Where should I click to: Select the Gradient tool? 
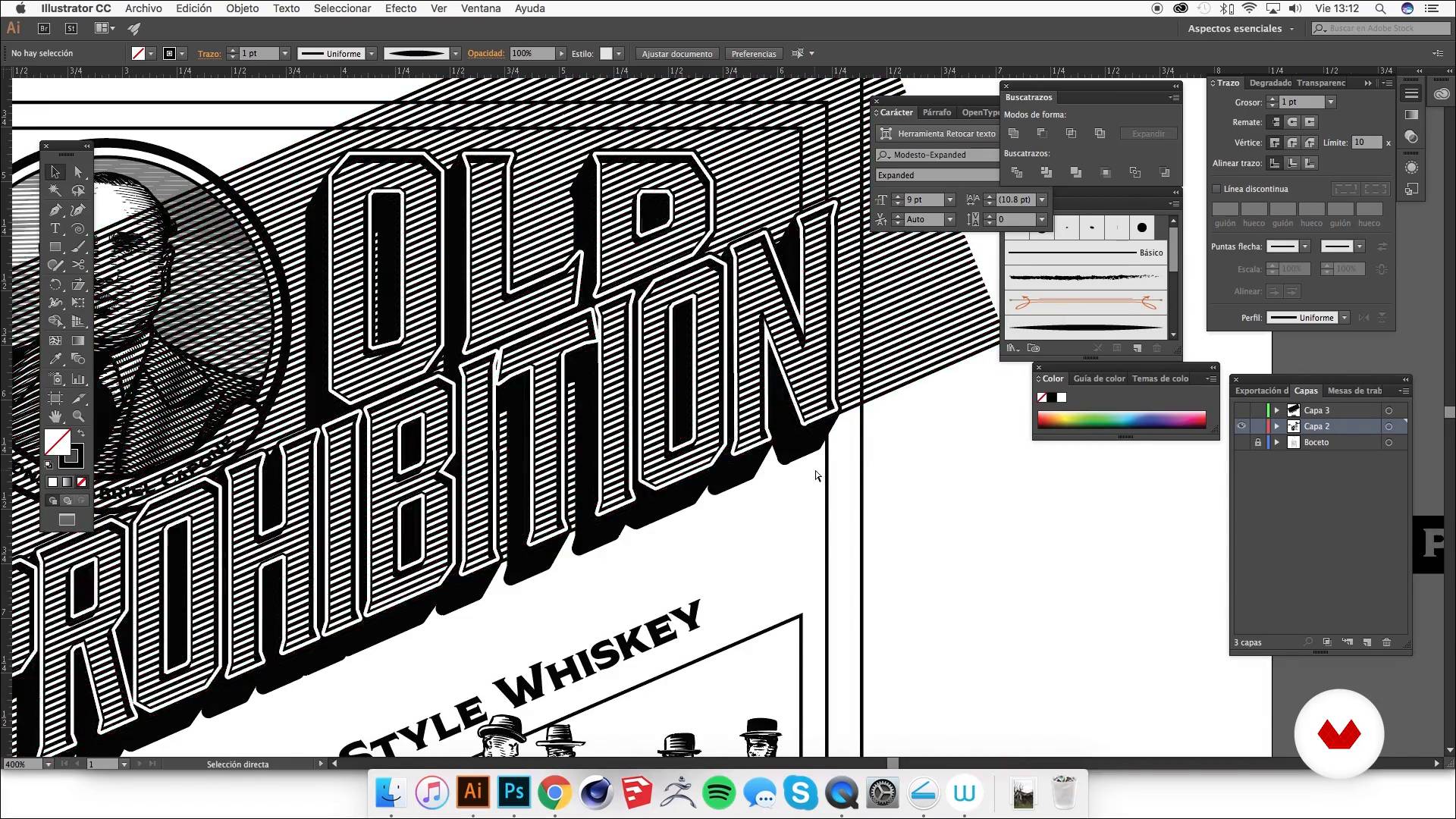[x=78, y=340]
